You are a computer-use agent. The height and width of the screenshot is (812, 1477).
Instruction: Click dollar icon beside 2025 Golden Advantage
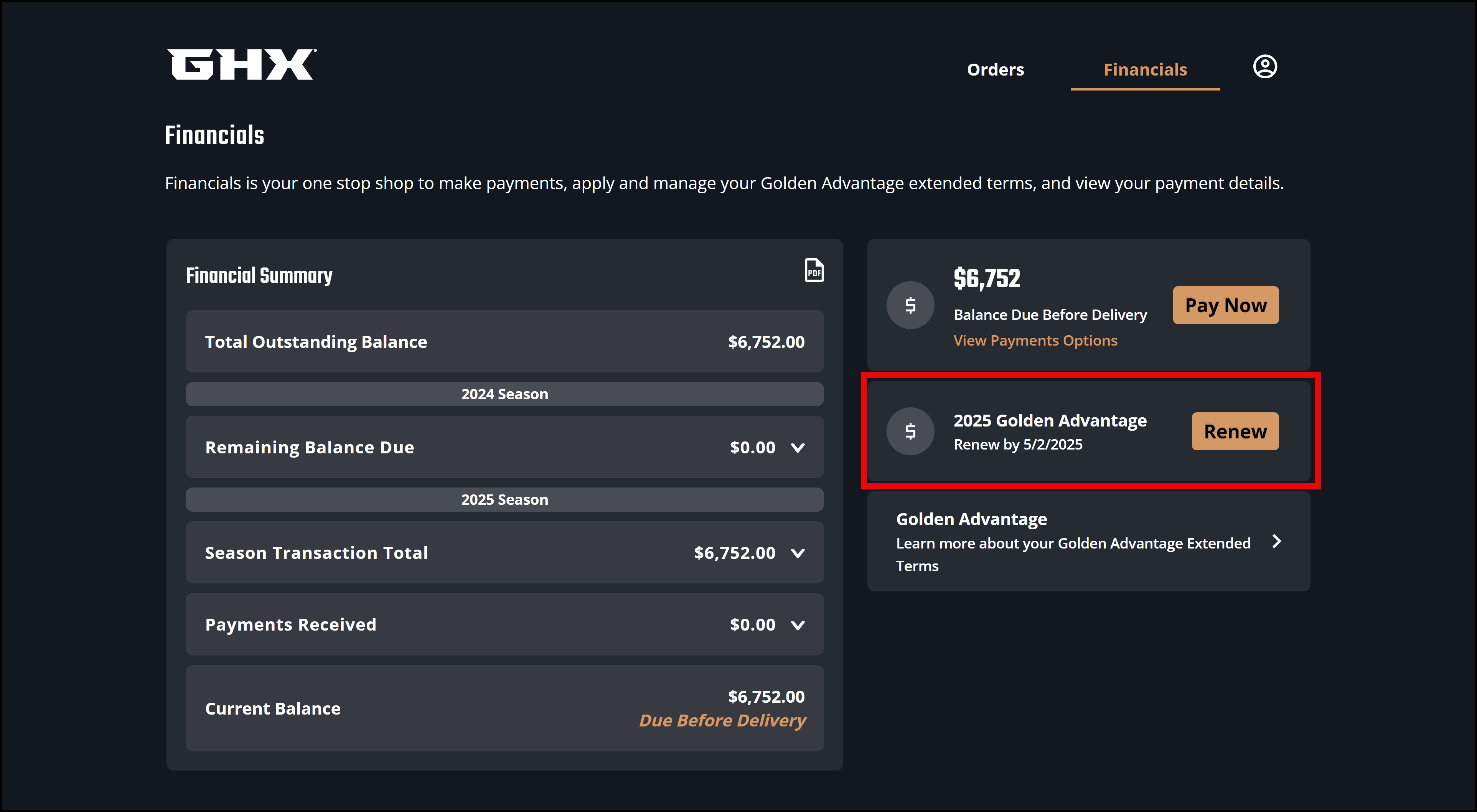click(910, 431)
